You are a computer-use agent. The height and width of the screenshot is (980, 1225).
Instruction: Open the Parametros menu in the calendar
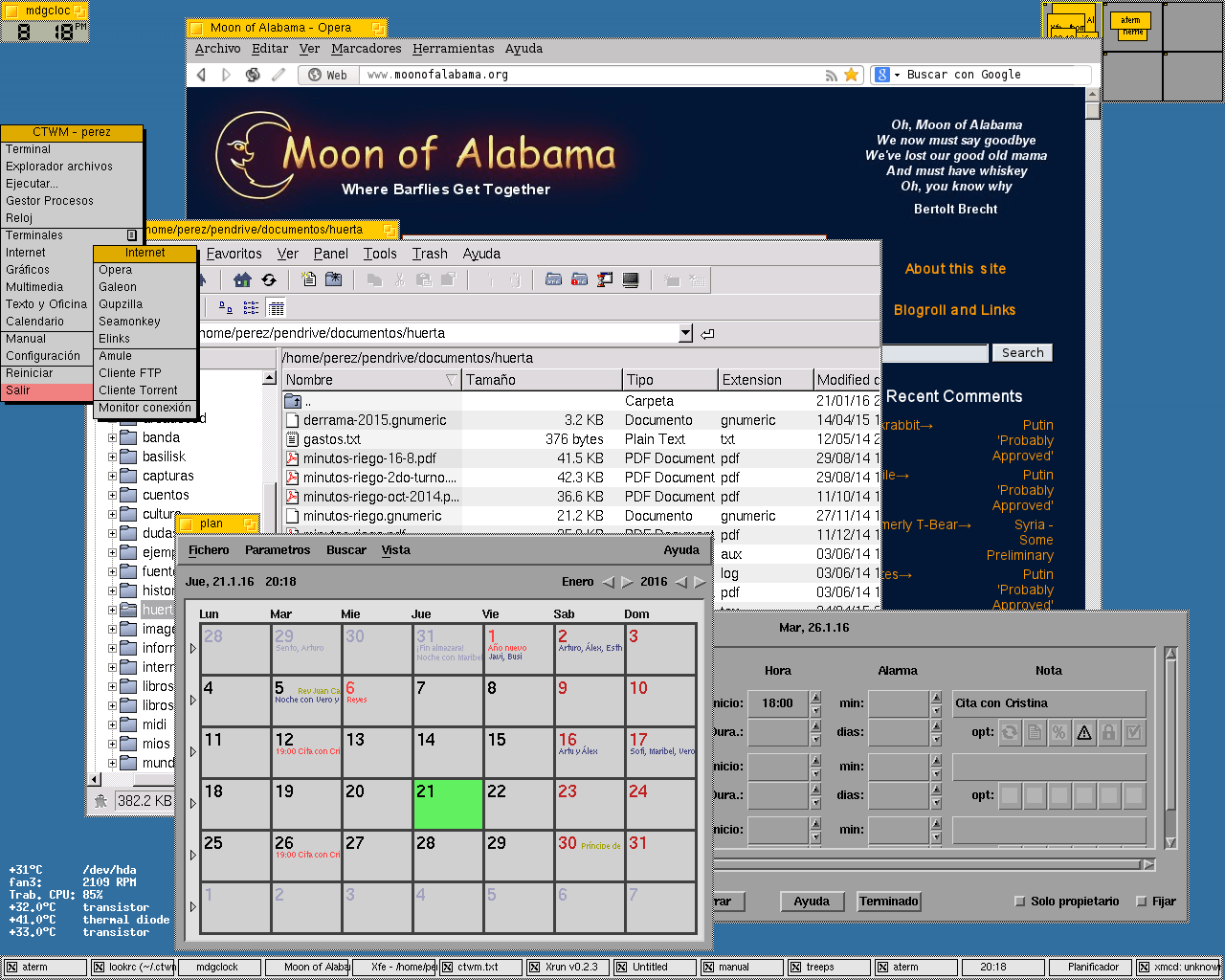pyautogui.click(x=278, y=550)
